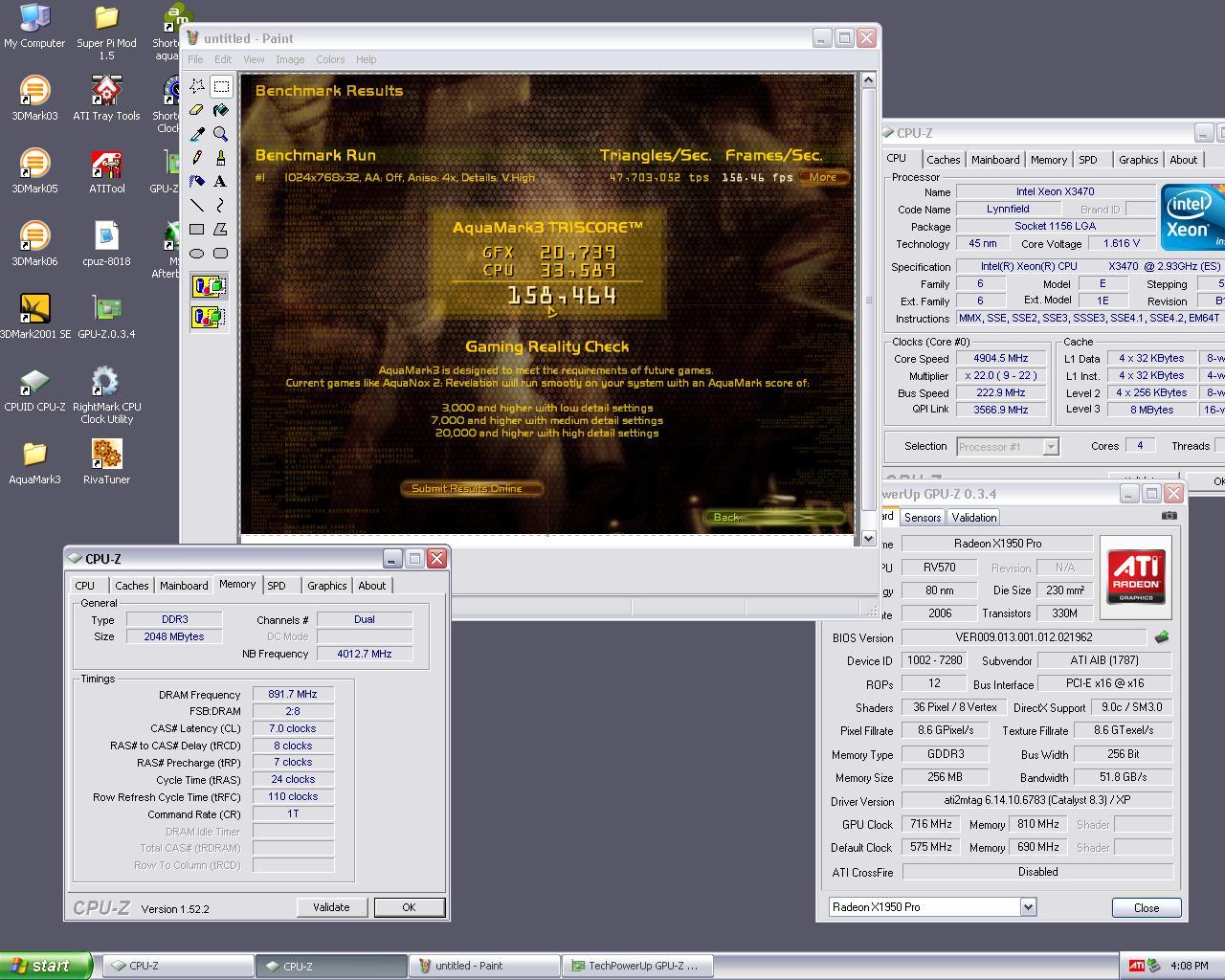Click Submit Results Online in AquaMark3 image
1225x980 pixels.
click(471, 488)
